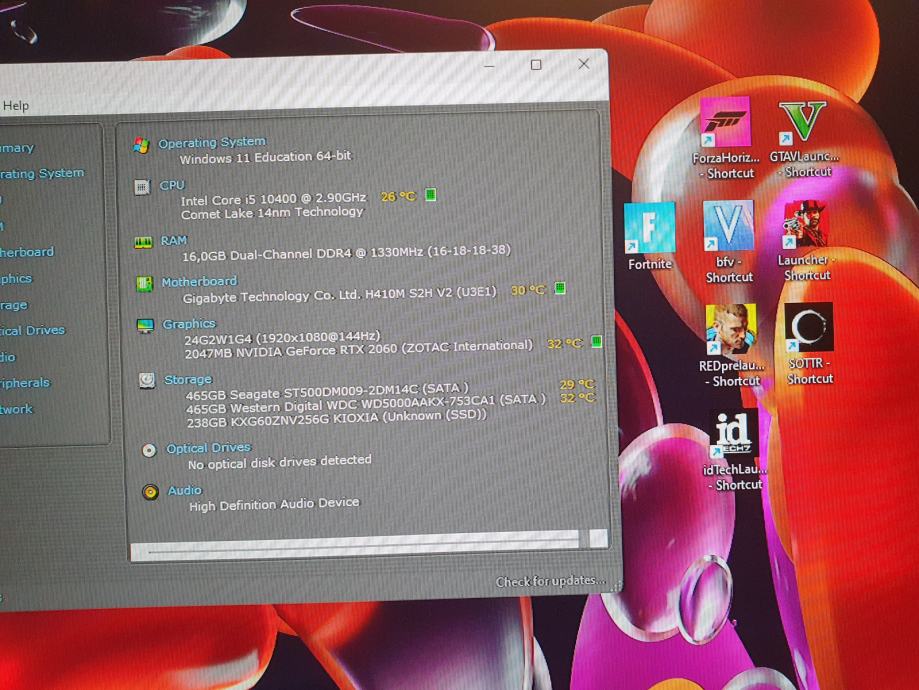Open the Help menu
The image size is (919, 690).
tap(16, 106)
